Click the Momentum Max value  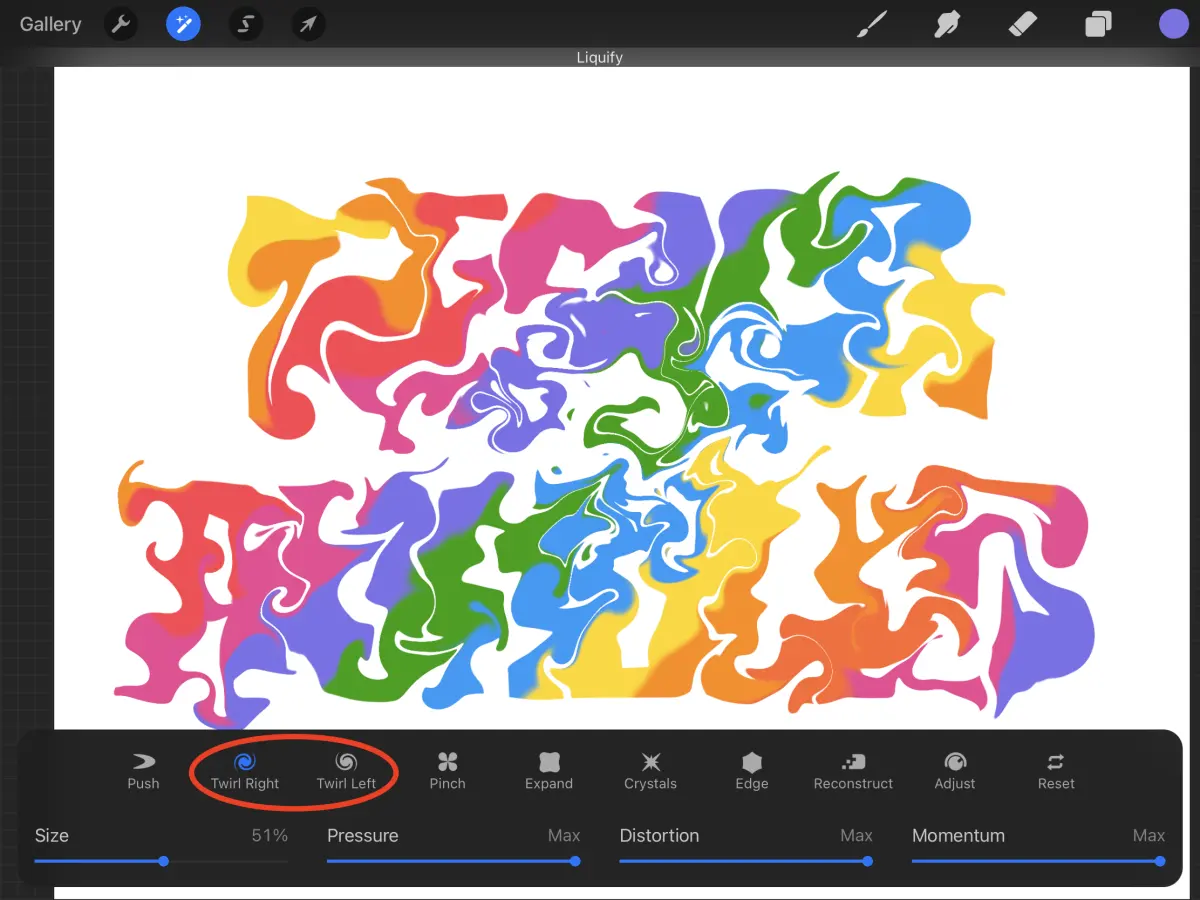point(1149,835)
